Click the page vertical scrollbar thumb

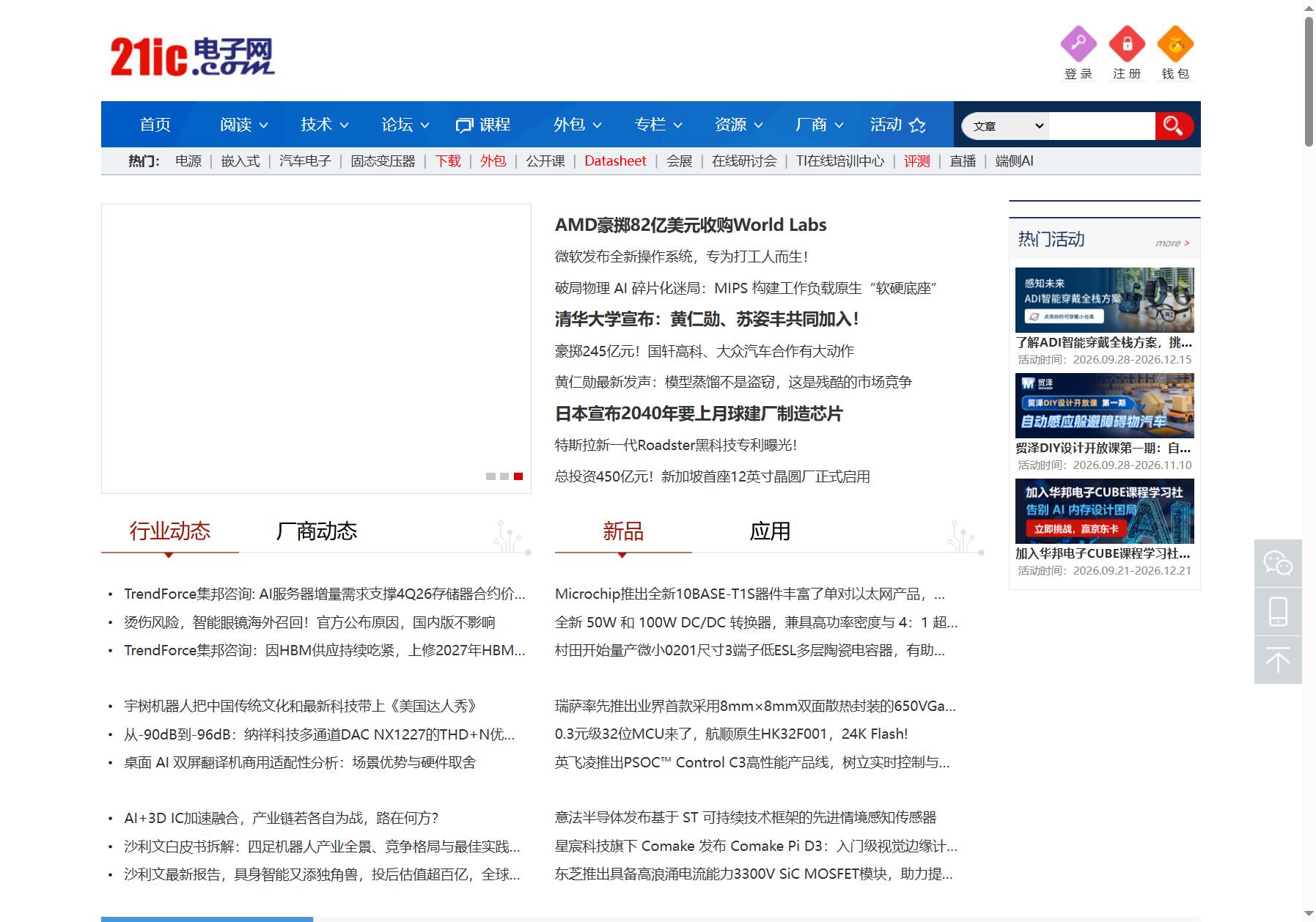pyautogui.click(x=1309, y=81)
